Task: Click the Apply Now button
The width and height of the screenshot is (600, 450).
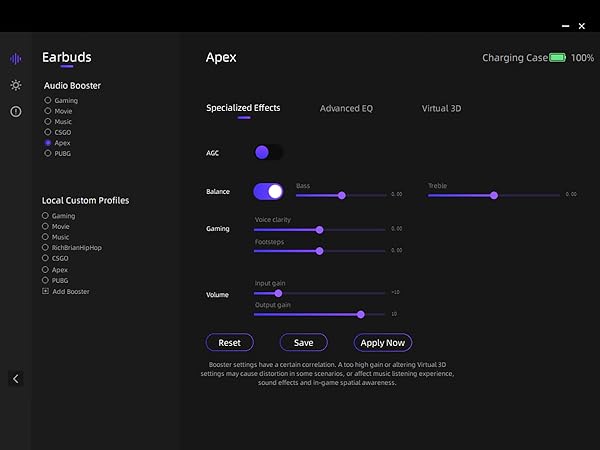Action: pos(382,343)
